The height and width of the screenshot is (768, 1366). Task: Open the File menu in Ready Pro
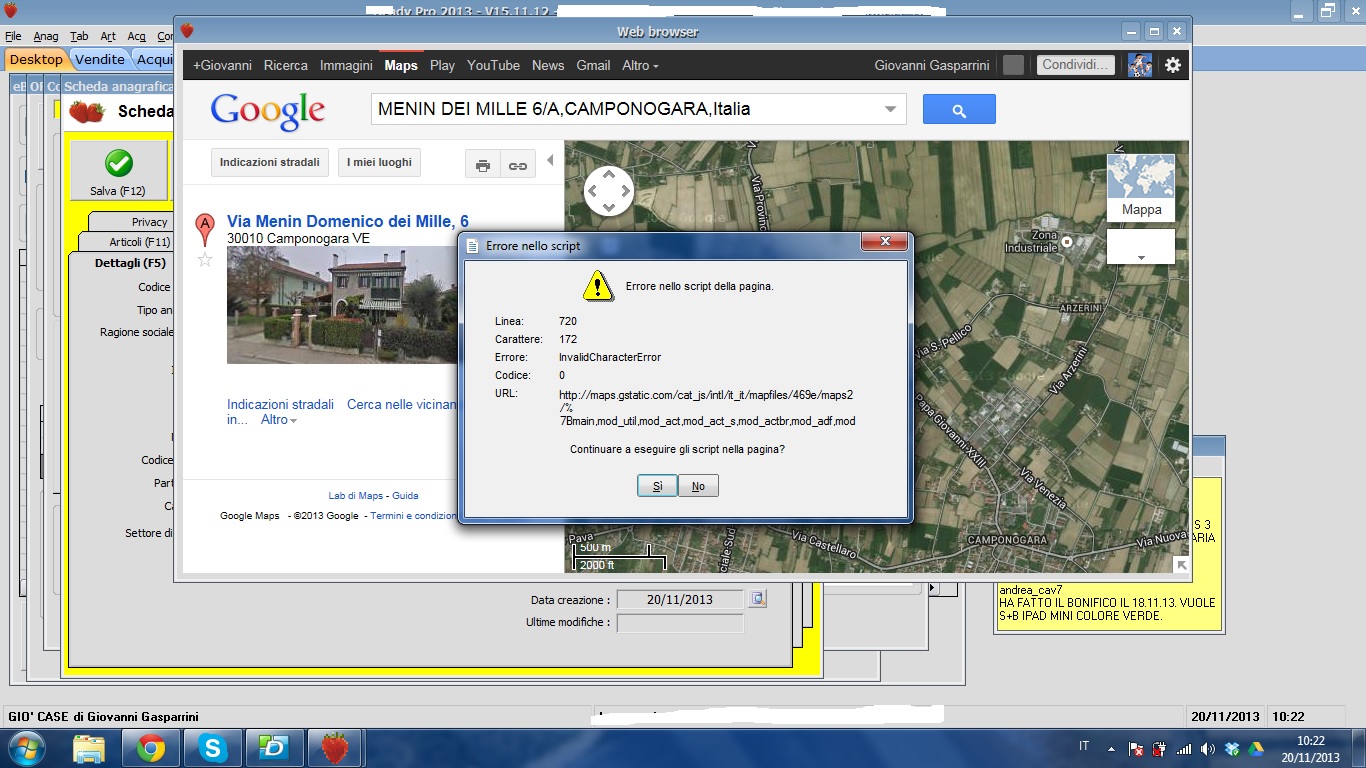point(13,36)
